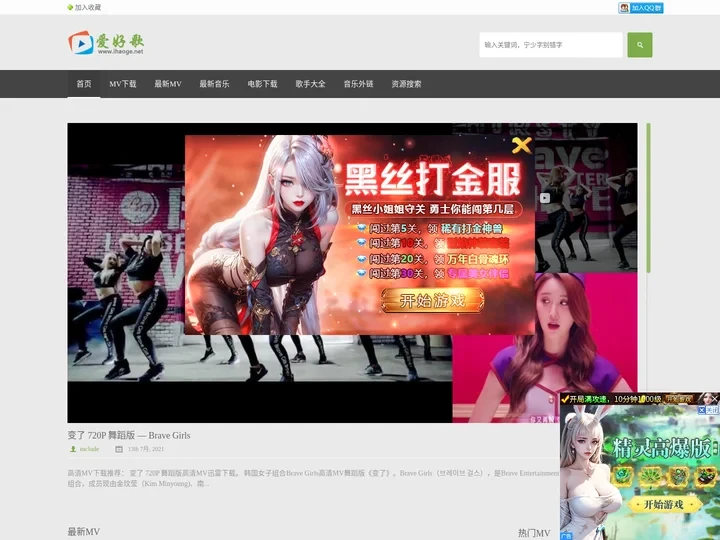The image size is (720, 540).
Task: Click the green search button
Action: point(640,45)
